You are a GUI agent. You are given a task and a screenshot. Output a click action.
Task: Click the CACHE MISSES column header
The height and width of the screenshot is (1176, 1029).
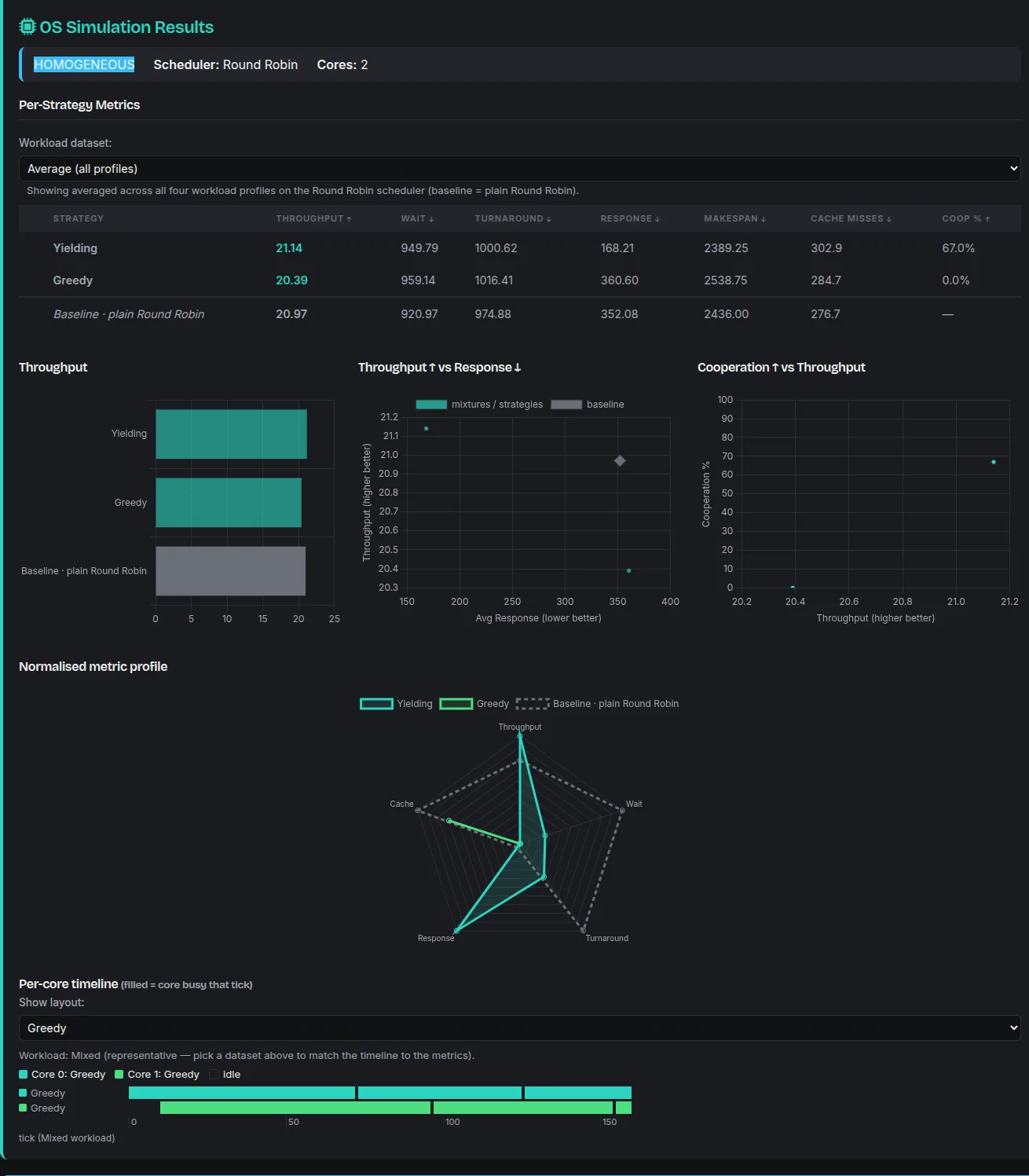851,218
